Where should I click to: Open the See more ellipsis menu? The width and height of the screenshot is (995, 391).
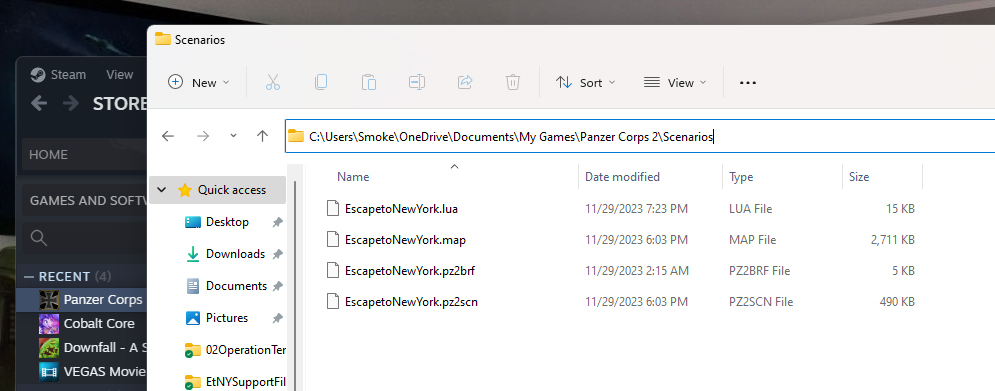coord(748,83)
